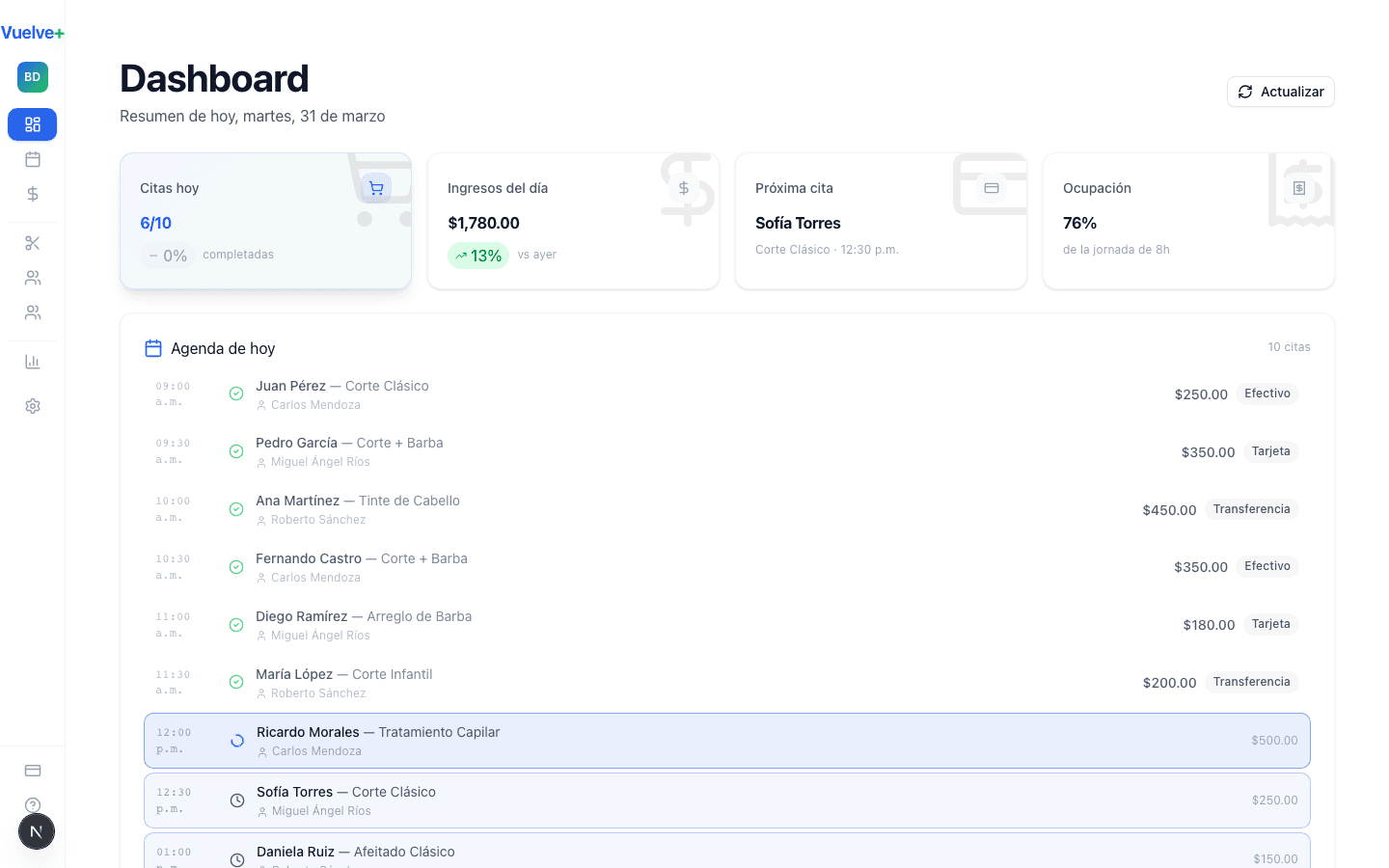Open the help question mark icon
The width and height of the screenshot is (1389, 868).
[33, 805]
